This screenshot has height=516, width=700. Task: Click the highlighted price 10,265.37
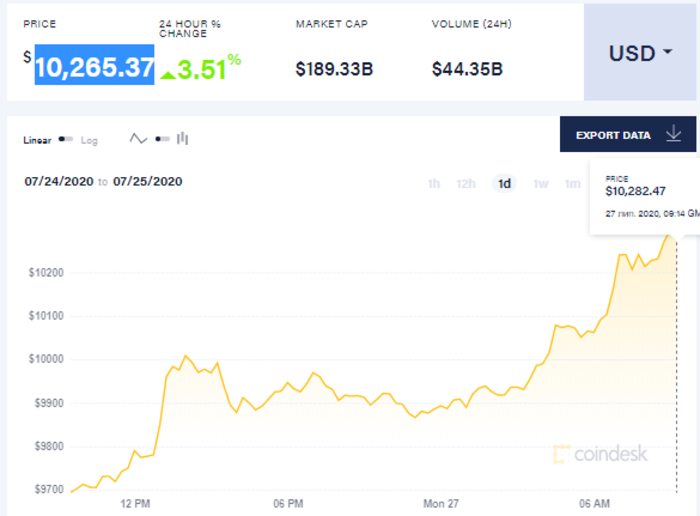pyautogui.click(x=95, y=67)
